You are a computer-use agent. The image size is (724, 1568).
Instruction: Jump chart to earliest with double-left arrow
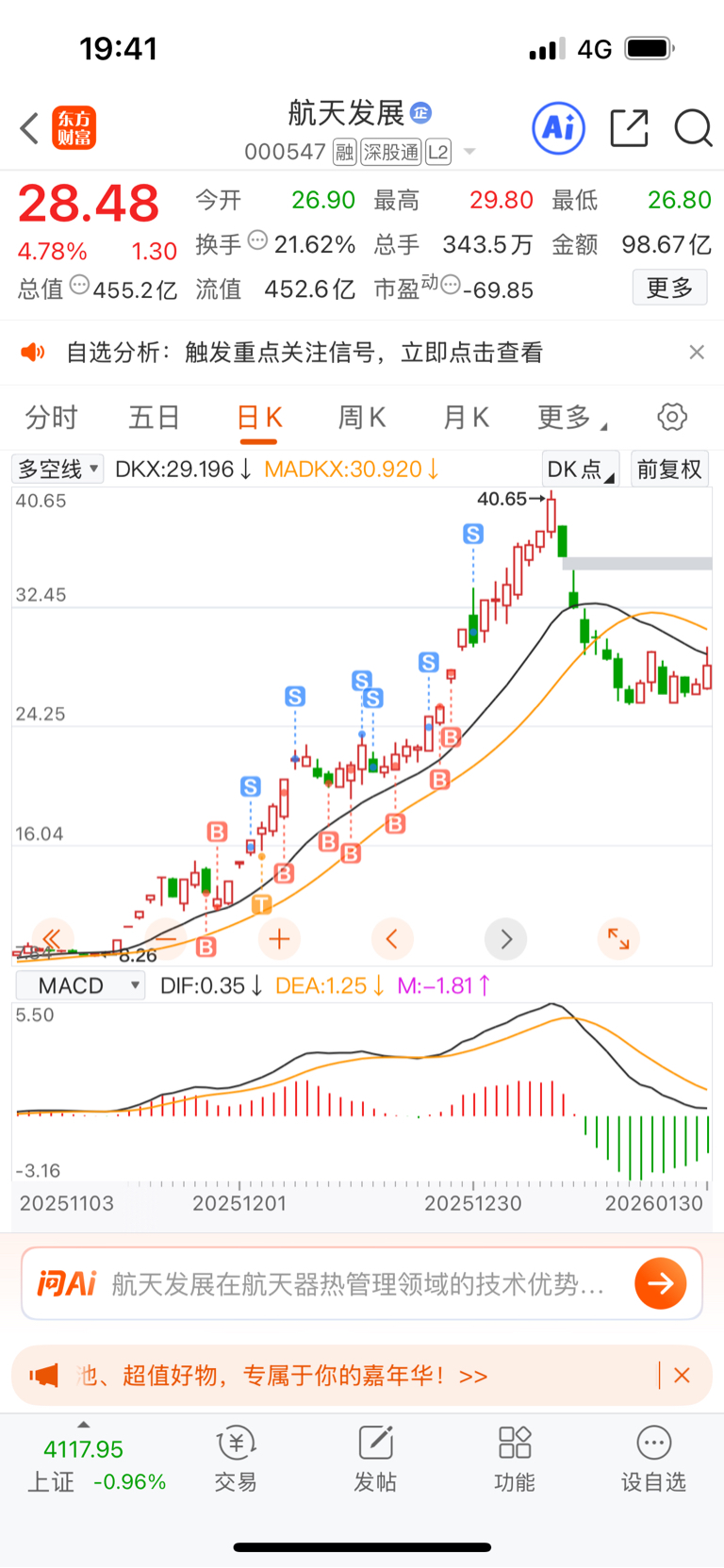52,938
